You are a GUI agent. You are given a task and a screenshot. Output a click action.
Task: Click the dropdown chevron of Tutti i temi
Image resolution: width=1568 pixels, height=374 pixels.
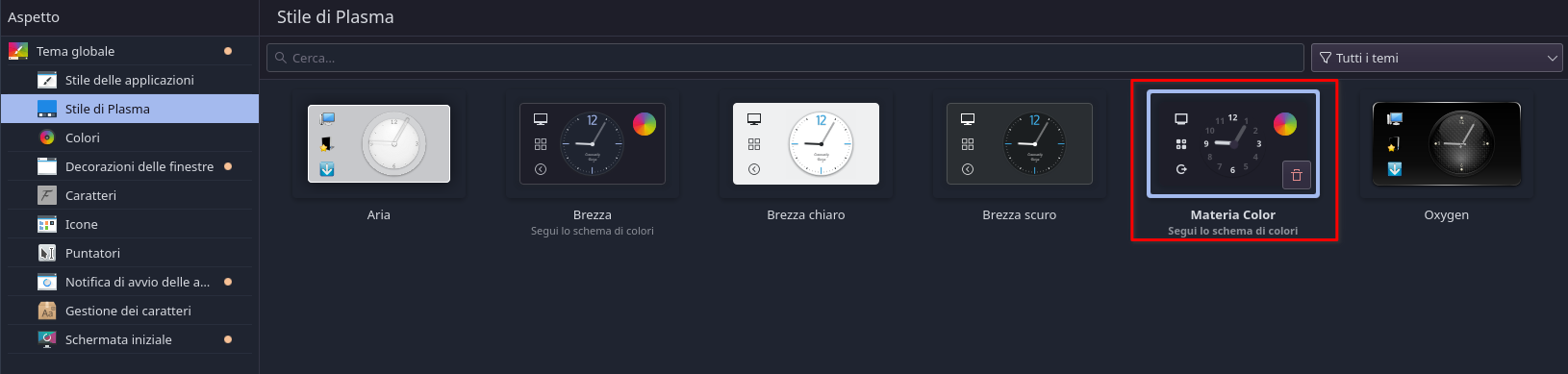[1552, 59]
